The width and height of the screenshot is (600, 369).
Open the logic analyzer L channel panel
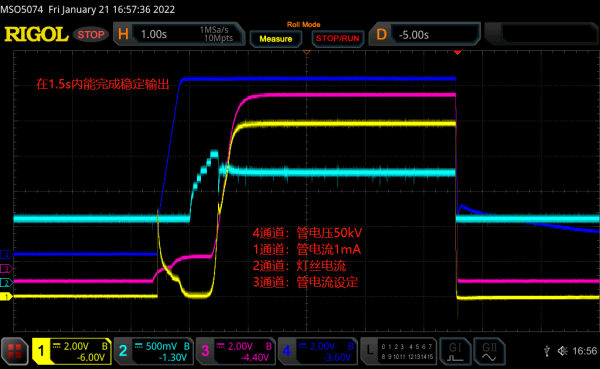(x=399, y=351)
